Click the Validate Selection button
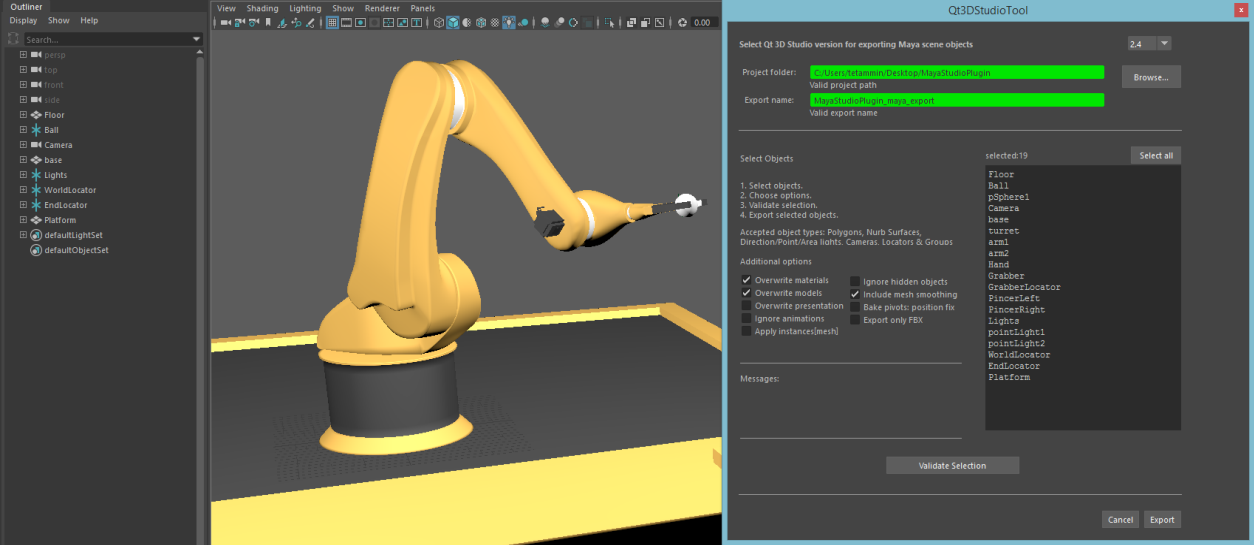 pos(952,465)
